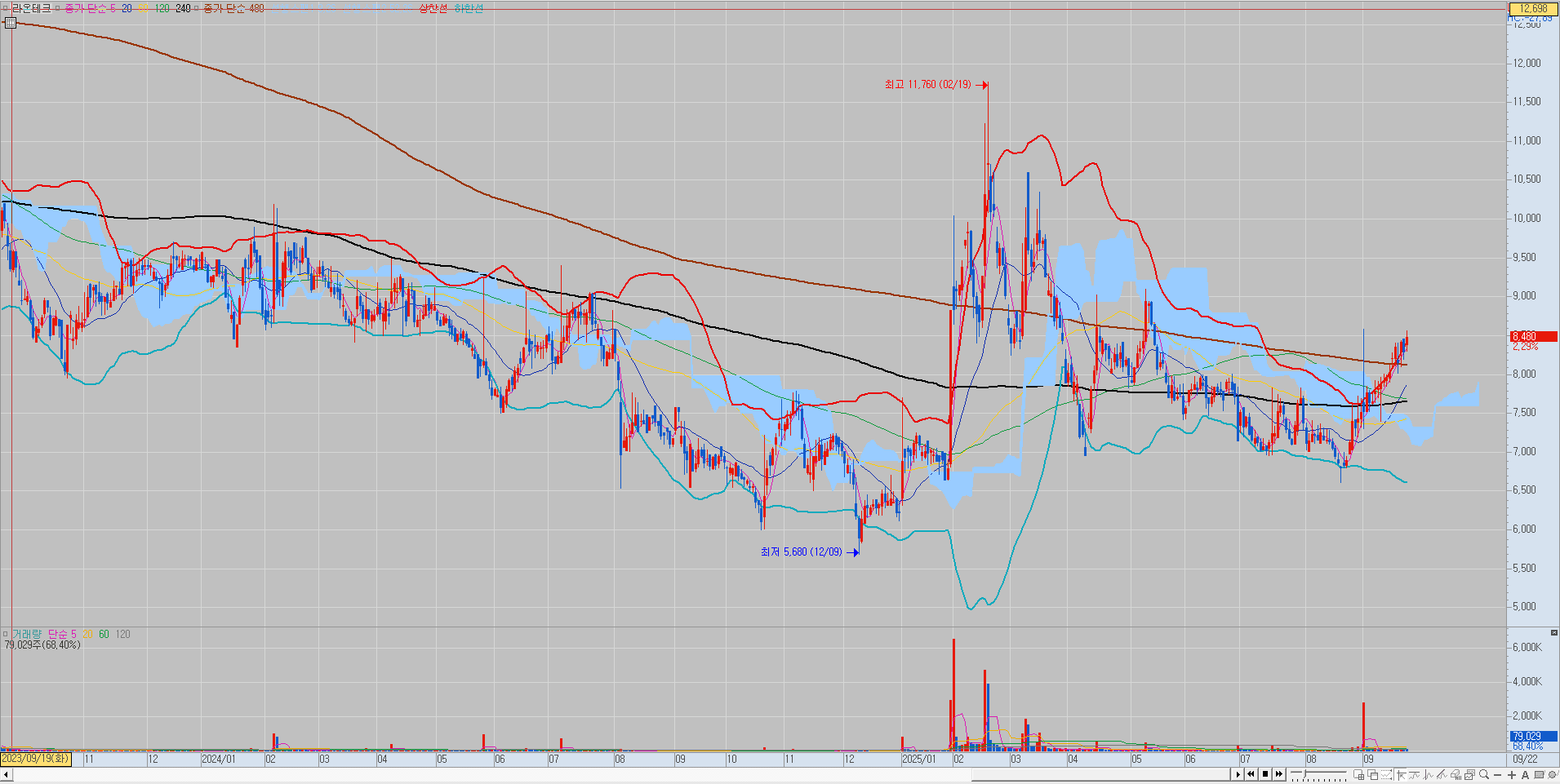Screen dimensions: 1560x784
Task: Click the 2025/01 date label on time axis
Action: pyautogui.click(x=918, y=759)
